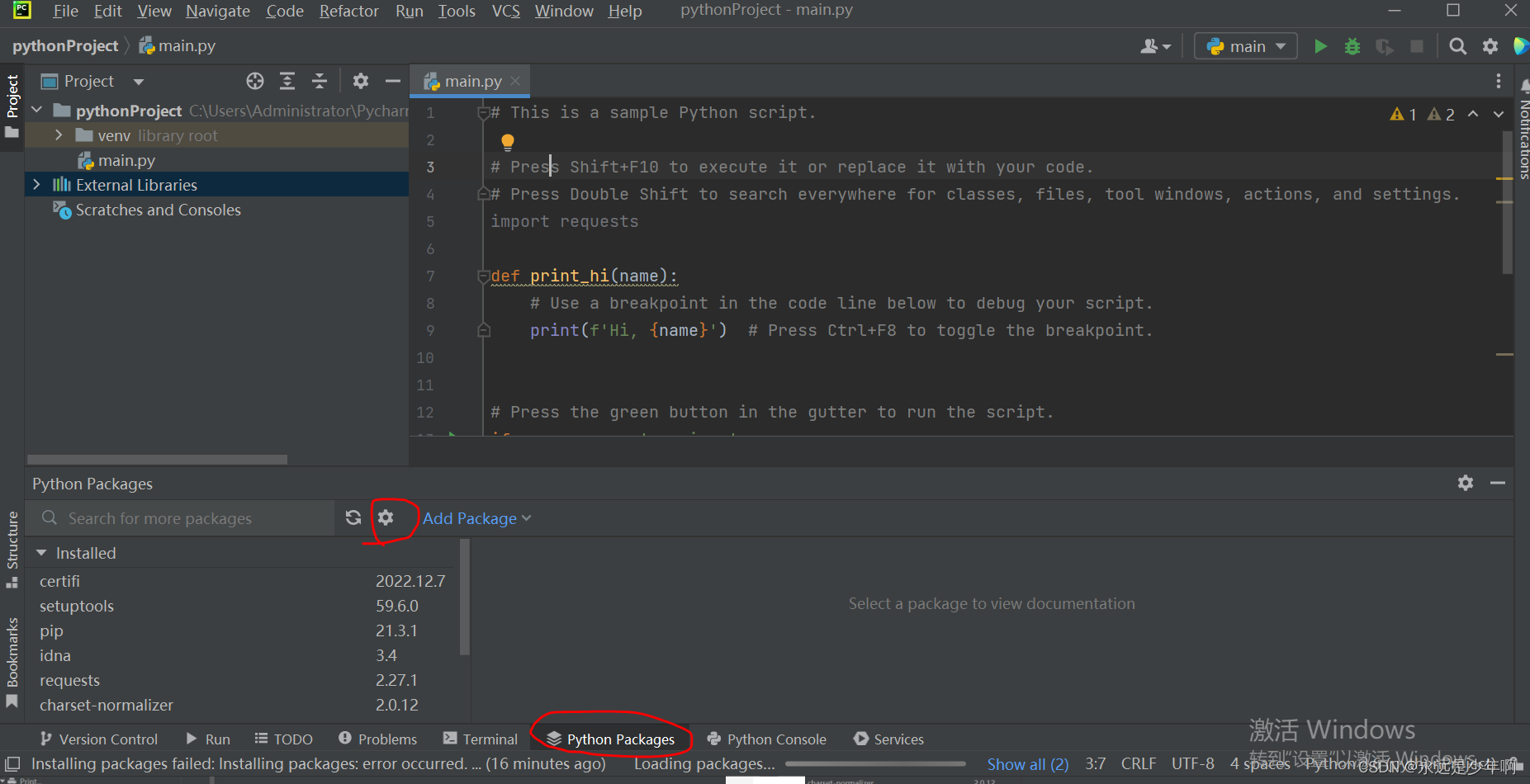This screenshot has width=1530, height=784.
Task: Open the VCS menu
Action: pos(505,11)
